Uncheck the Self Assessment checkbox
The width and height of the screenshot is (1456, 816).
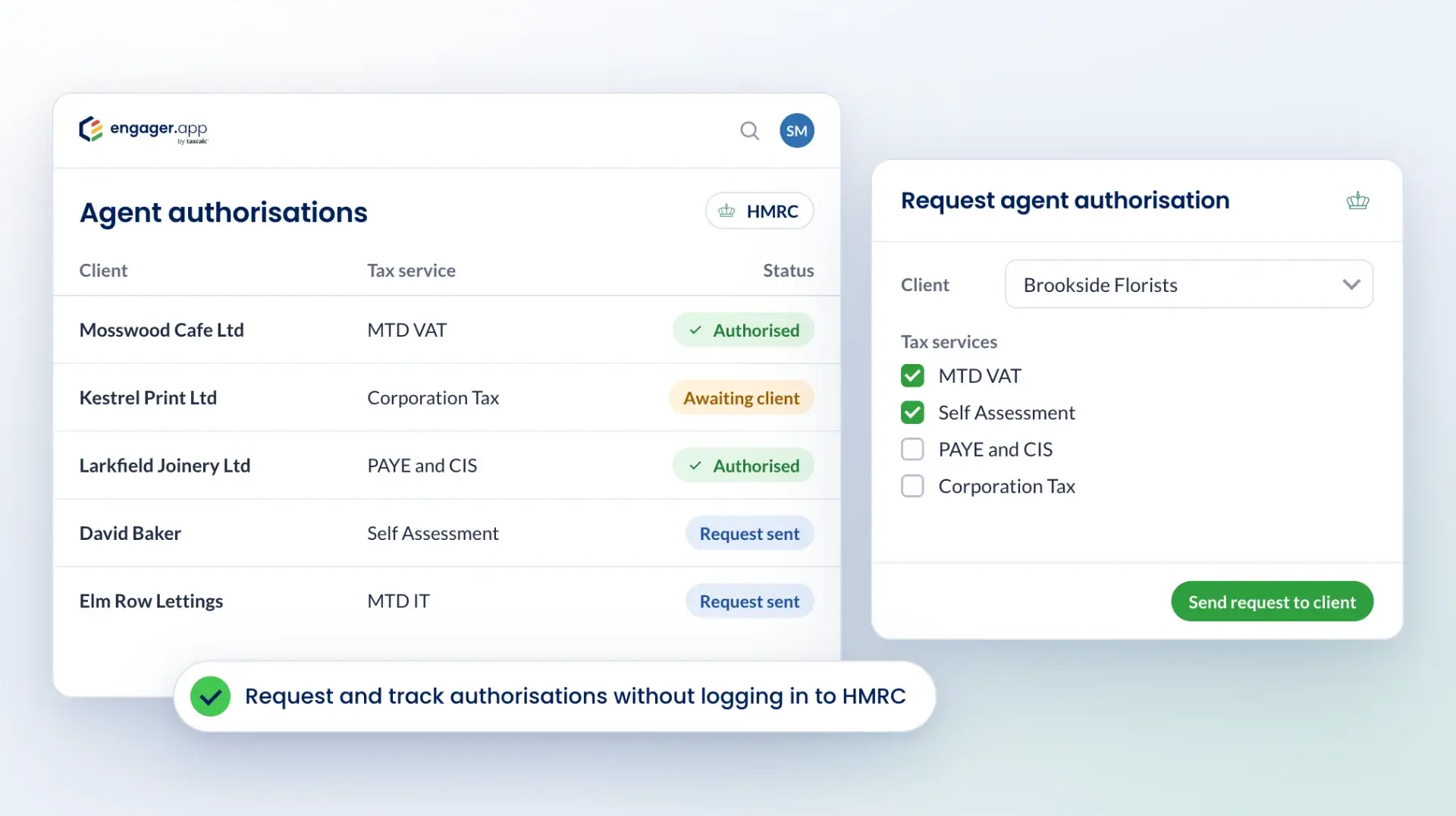912,413
